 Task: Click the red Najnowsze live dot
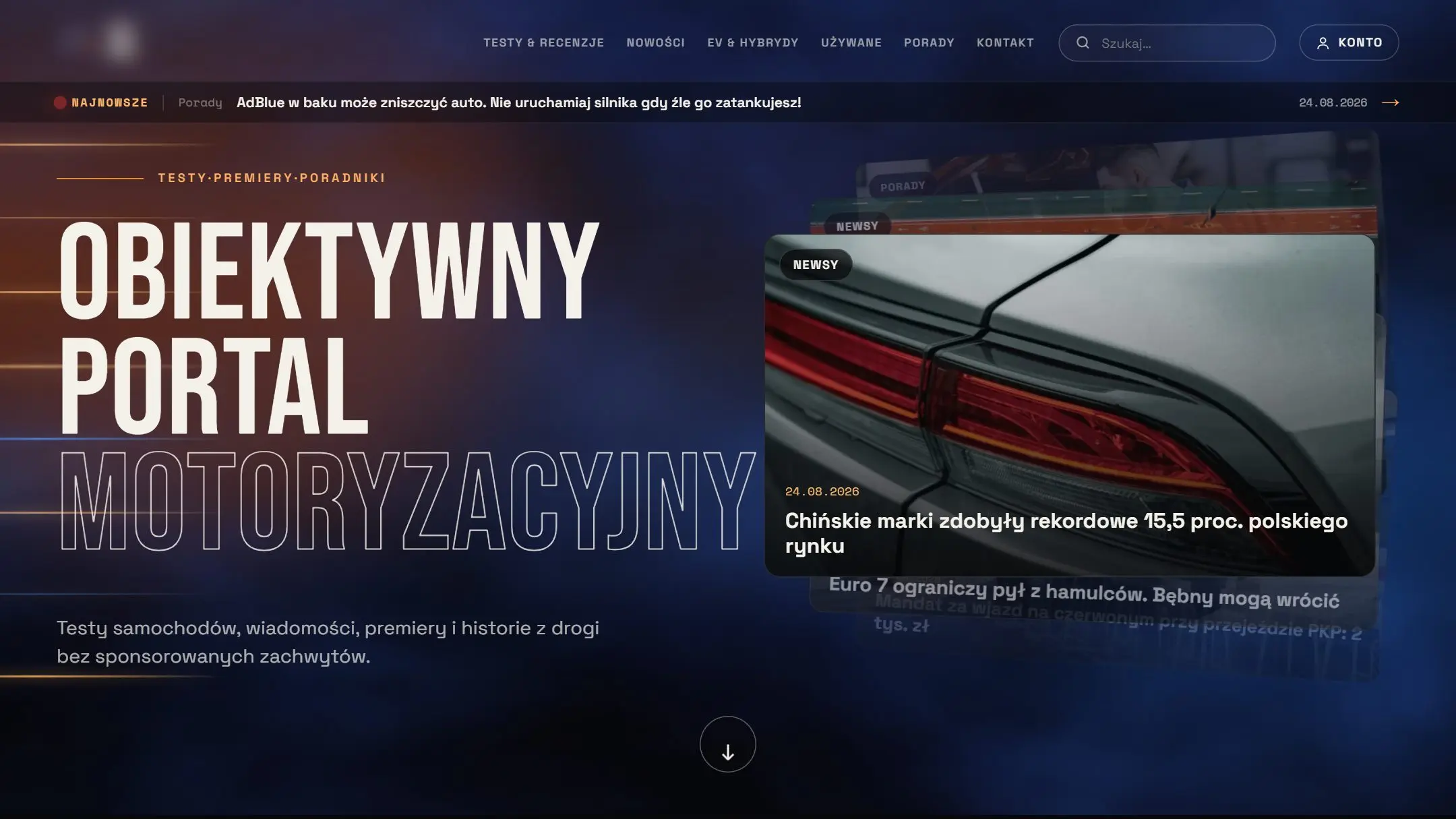pyautogui.click(x=60, y=102)
